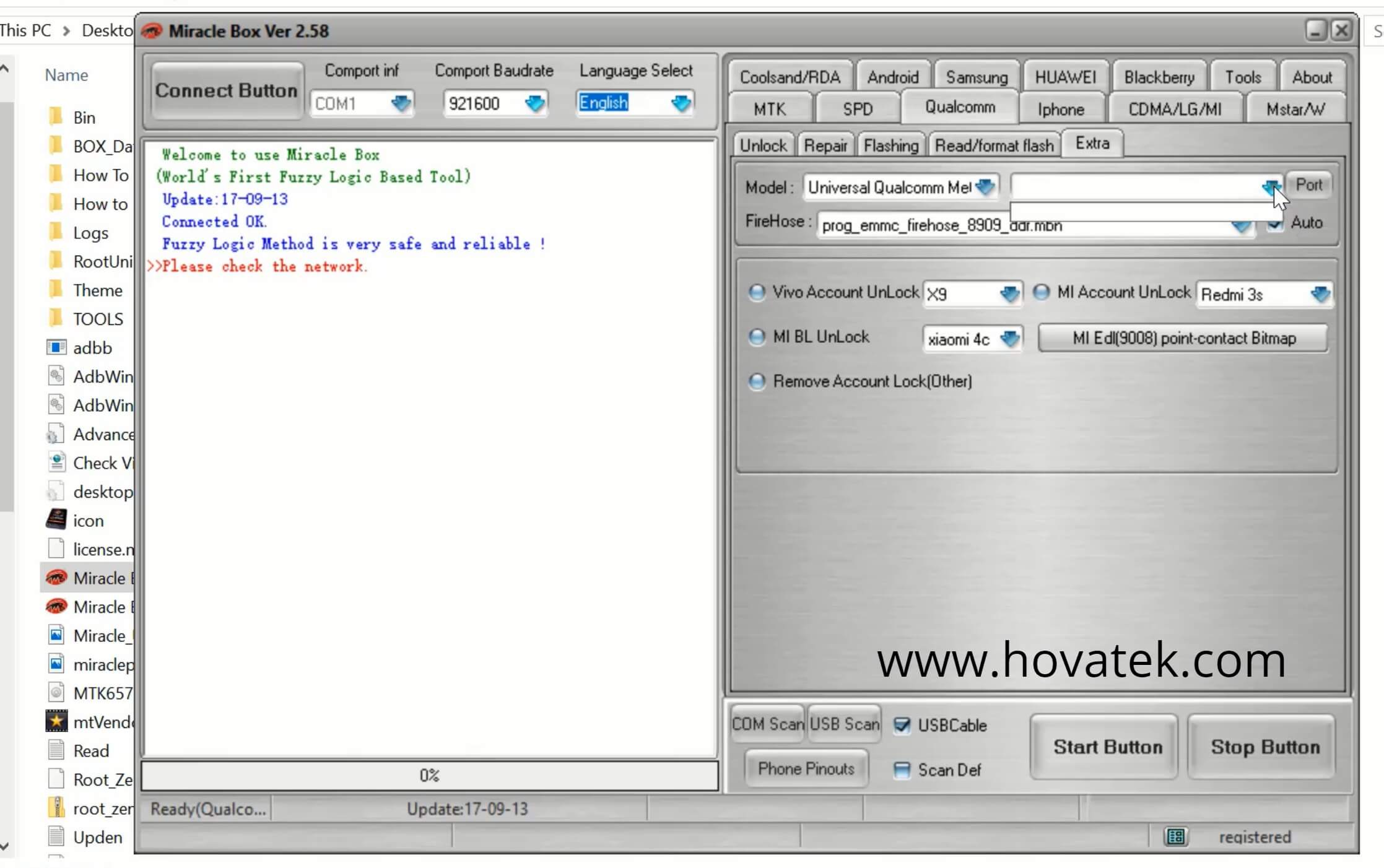The image size is (1384, 868).
Task: Click the registered status grid icon
Action: (x=1175, y=836)
